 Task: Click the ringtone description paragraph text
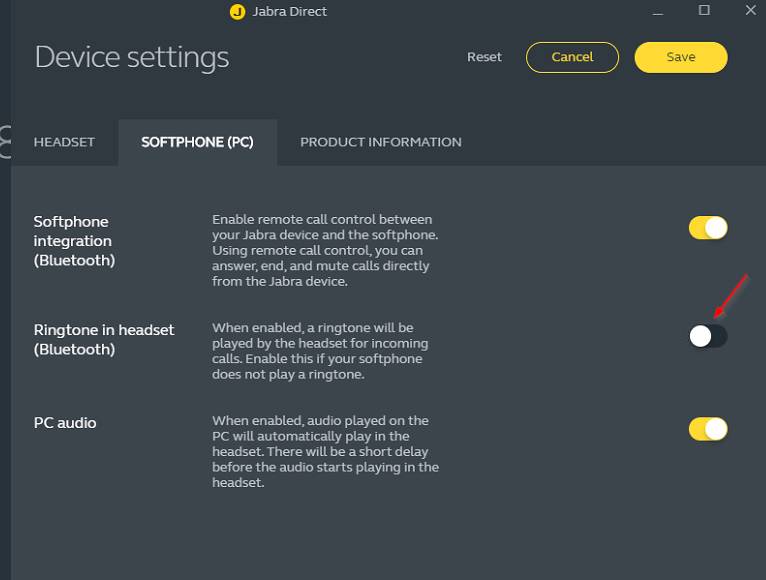pyautogui.click(x=320, y=351)
